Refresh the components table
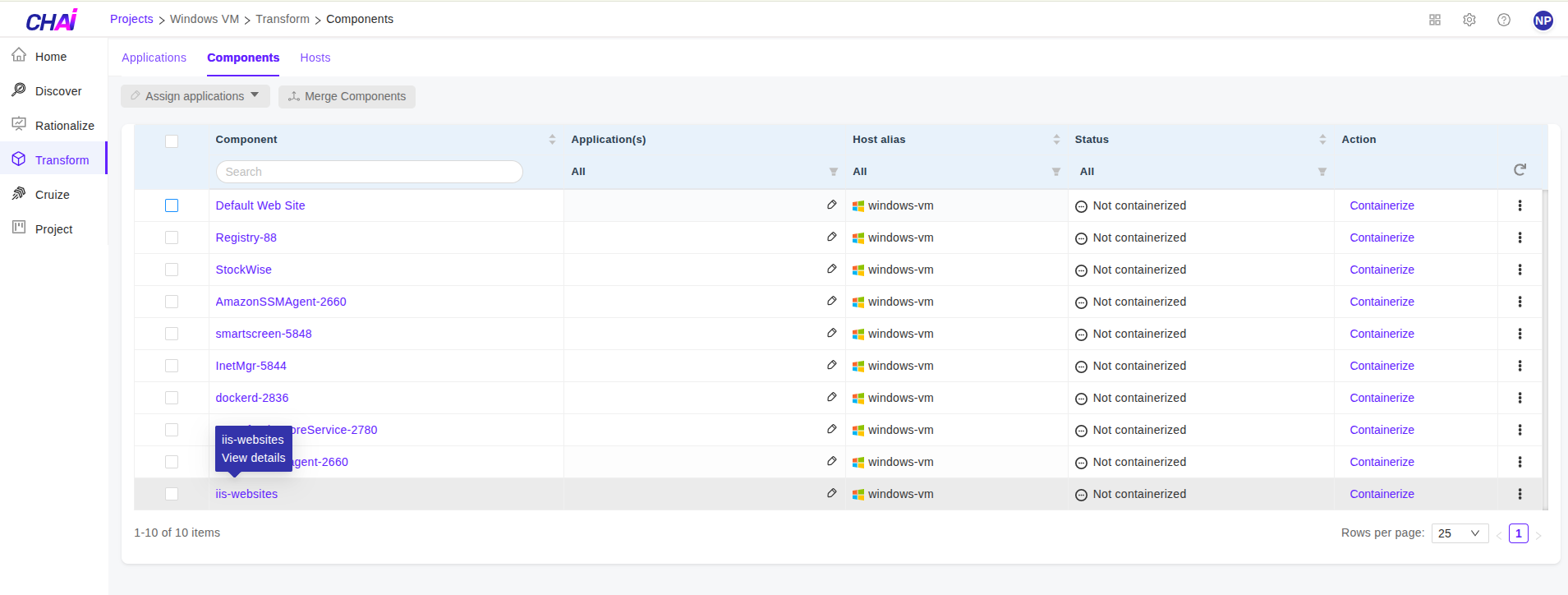Image resolution: width=1568 pixels, height=595 pixels. (x=1520, y=169)
